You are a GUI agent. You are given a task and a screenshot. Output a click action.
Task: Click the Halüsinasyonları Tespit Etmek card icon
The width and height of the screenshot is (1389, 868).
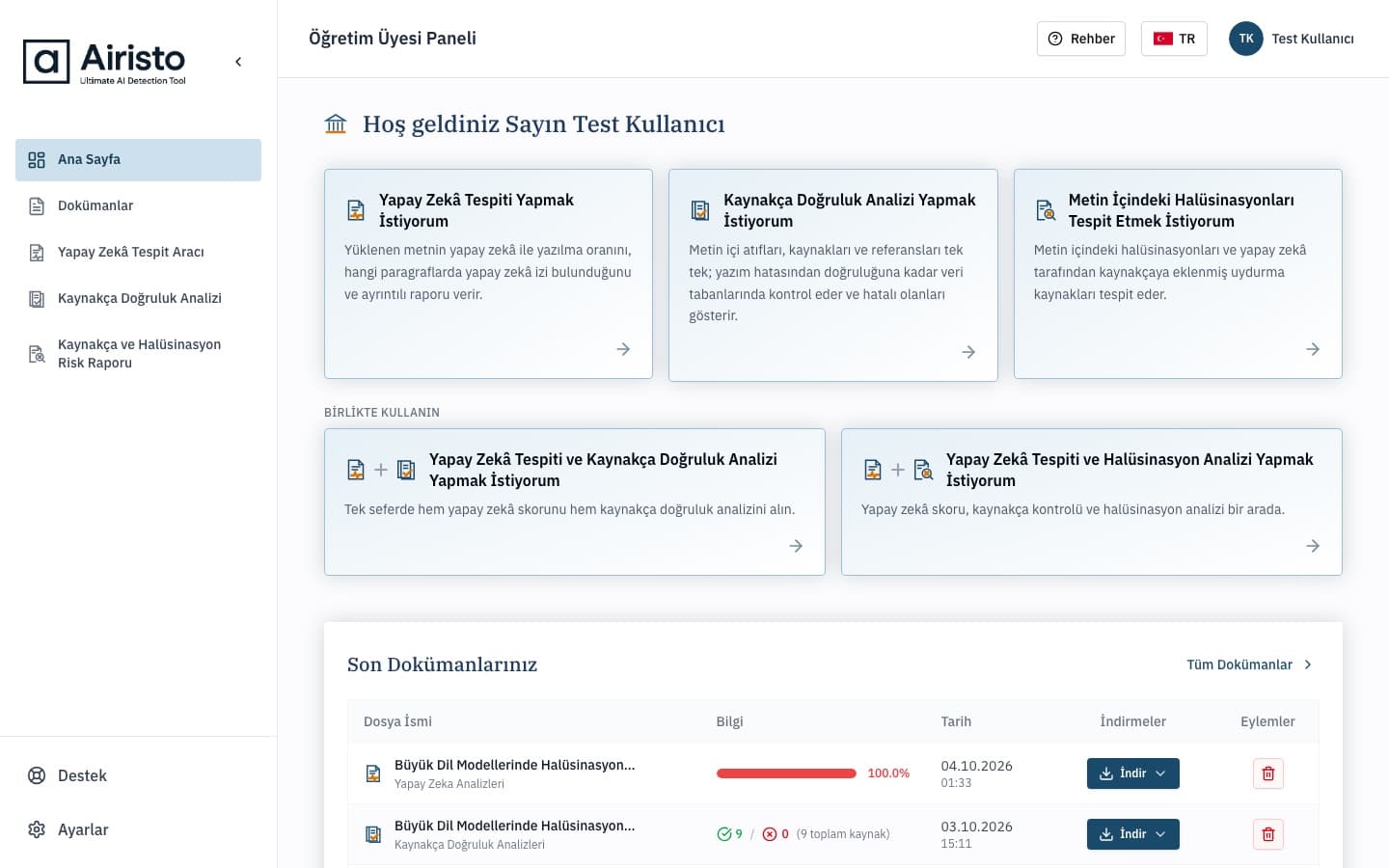pyautogui.click(x=1046, y=210)
